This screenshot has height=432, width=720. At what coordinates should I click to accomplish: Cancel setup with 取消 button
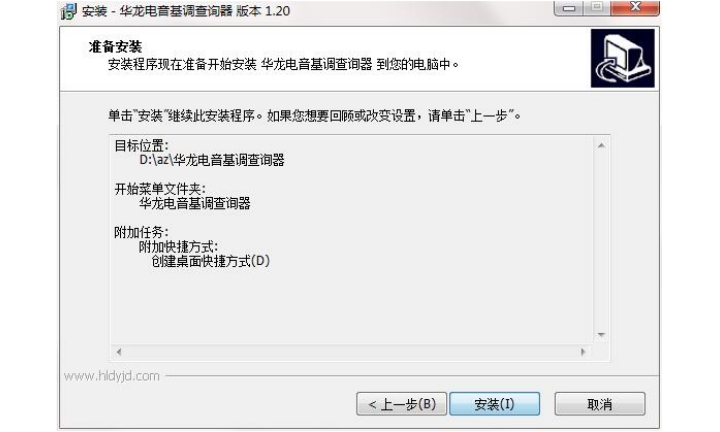tap(600, 404)
